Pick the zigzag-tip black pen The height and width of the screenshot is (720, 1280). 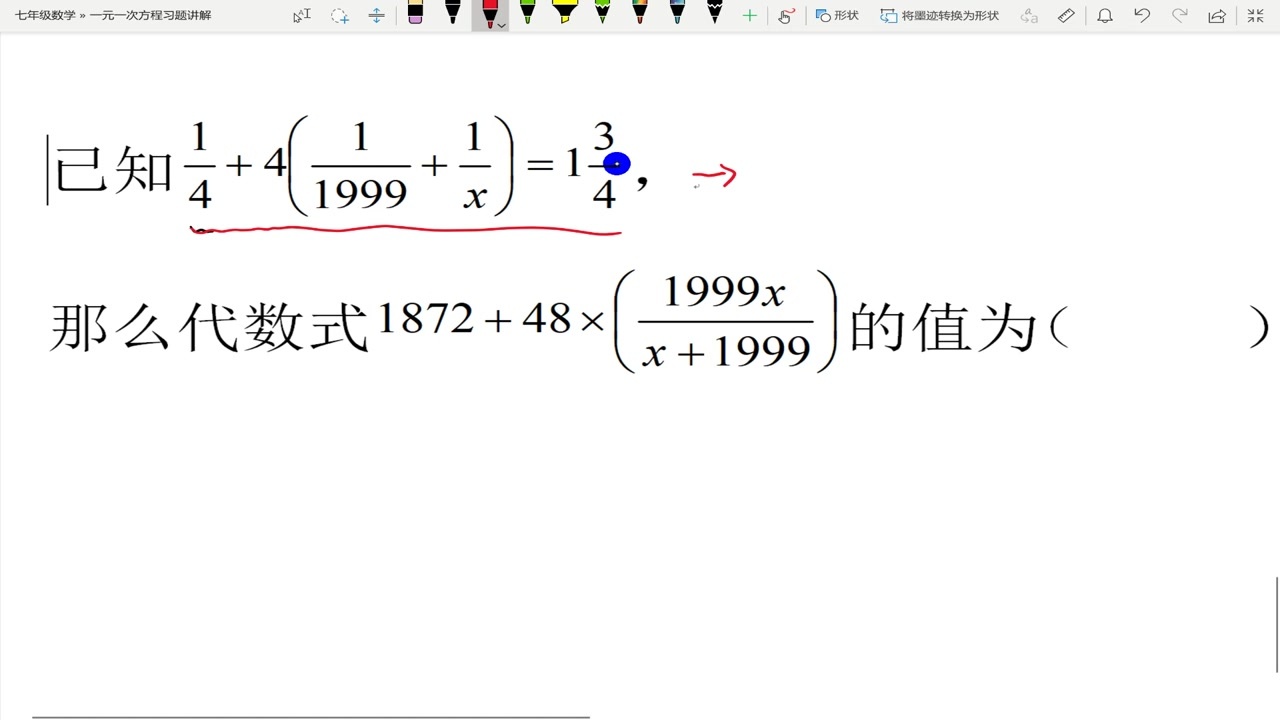tap(715, 13)
